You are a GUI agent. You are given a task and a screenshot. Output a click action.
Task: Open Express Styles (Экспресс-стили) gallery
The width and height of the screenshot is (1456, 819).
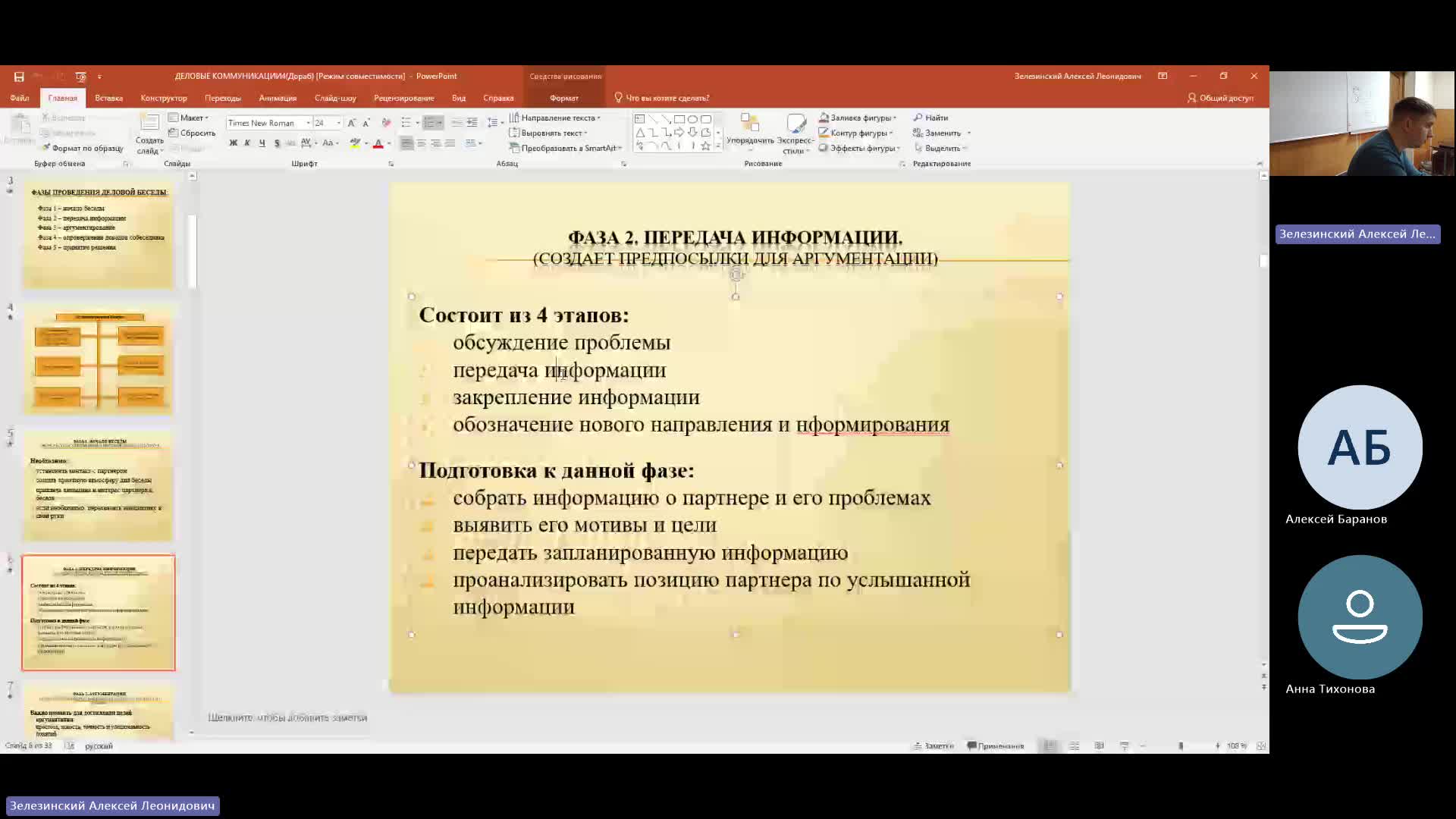[795, 133]
